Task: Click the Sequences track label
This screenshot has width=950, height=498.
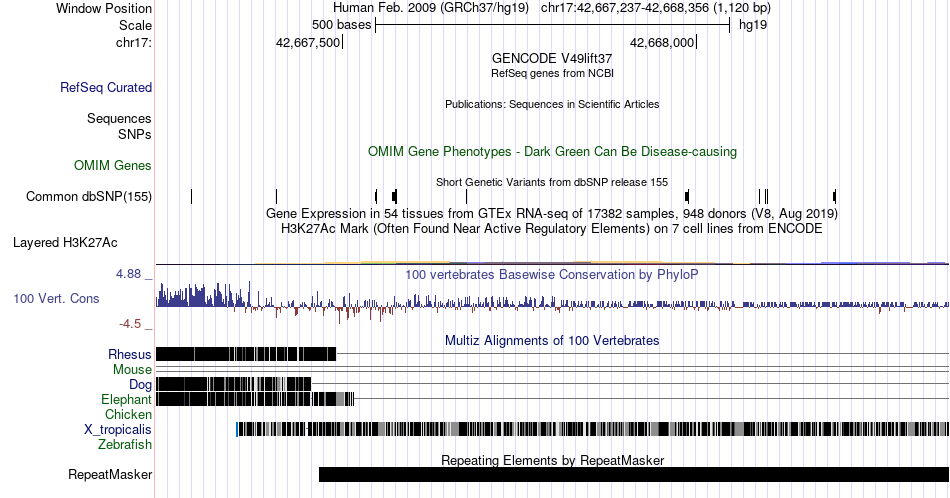Action: click(119, 118)
